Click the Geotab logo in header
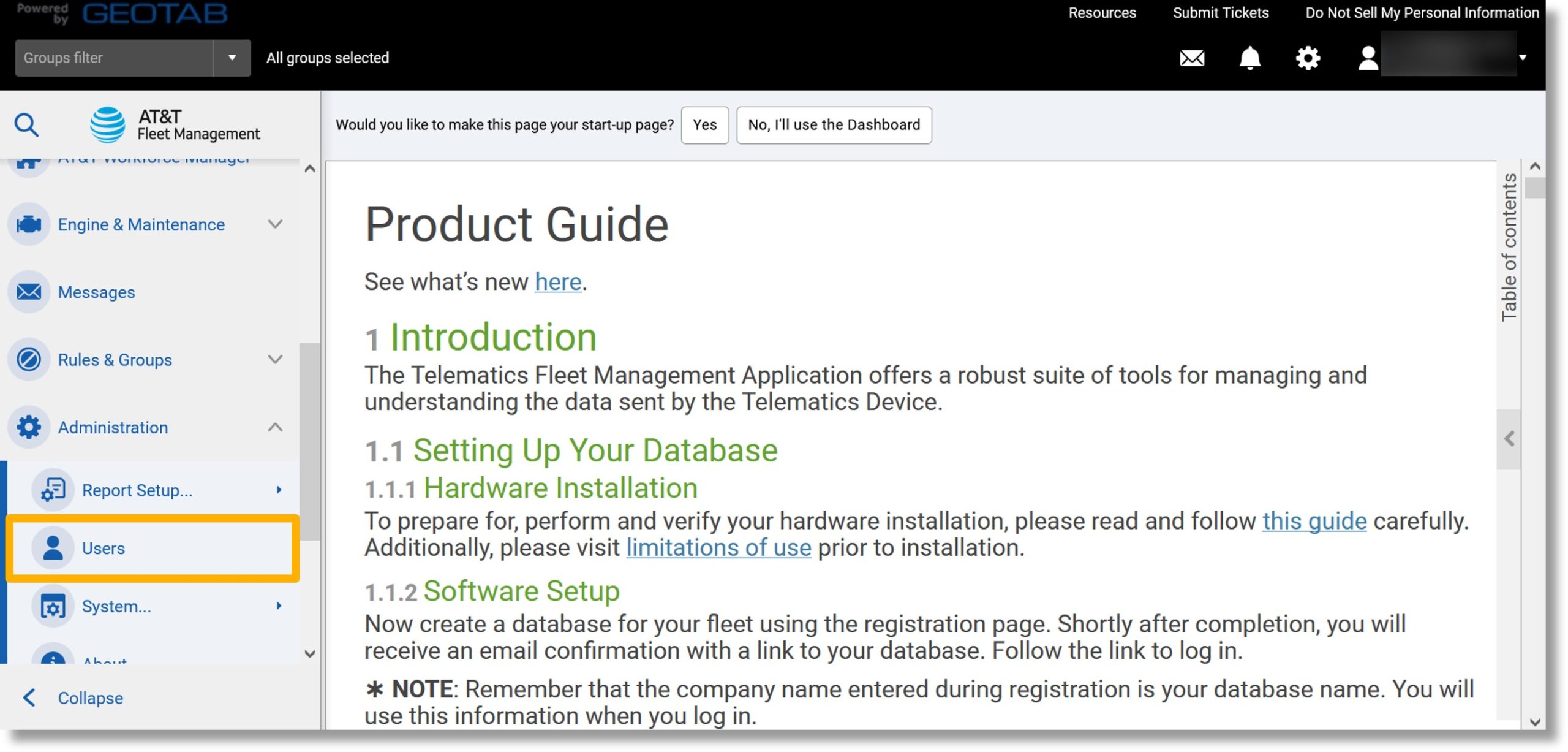The image size is (1568, 752). click(155, 13)
